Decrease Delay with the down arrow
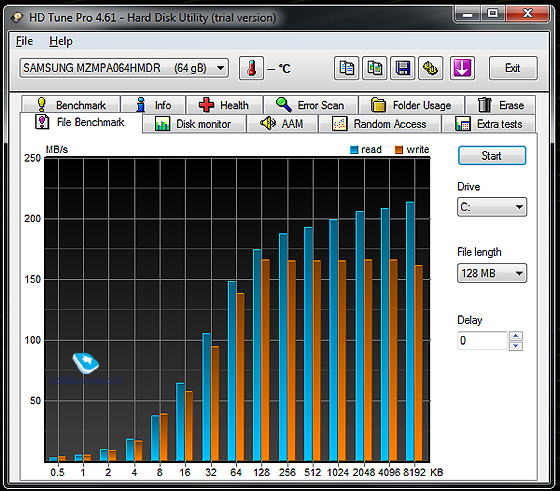This screenshot has height=491, width=560. click(x=516, y=346)
